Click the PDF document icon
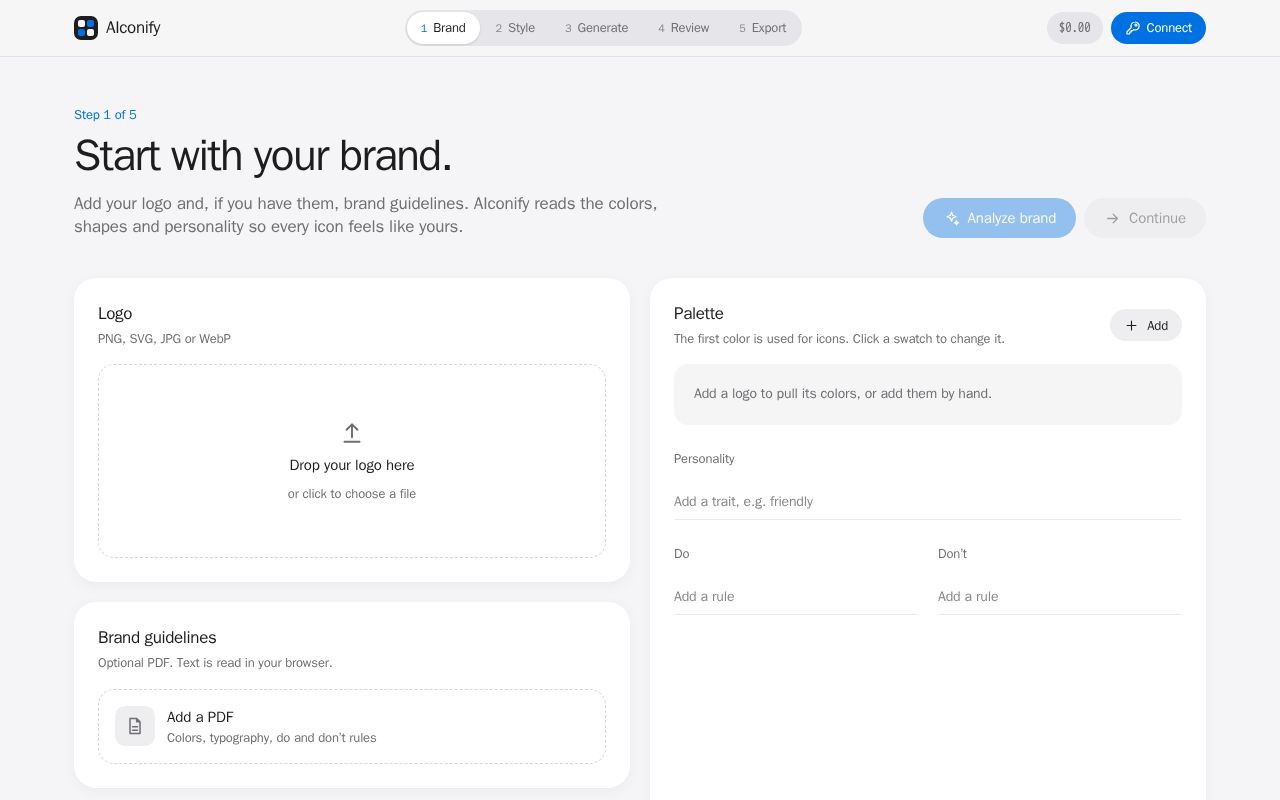This screenshot has height=800, width=1280. [x=135, y=726]
